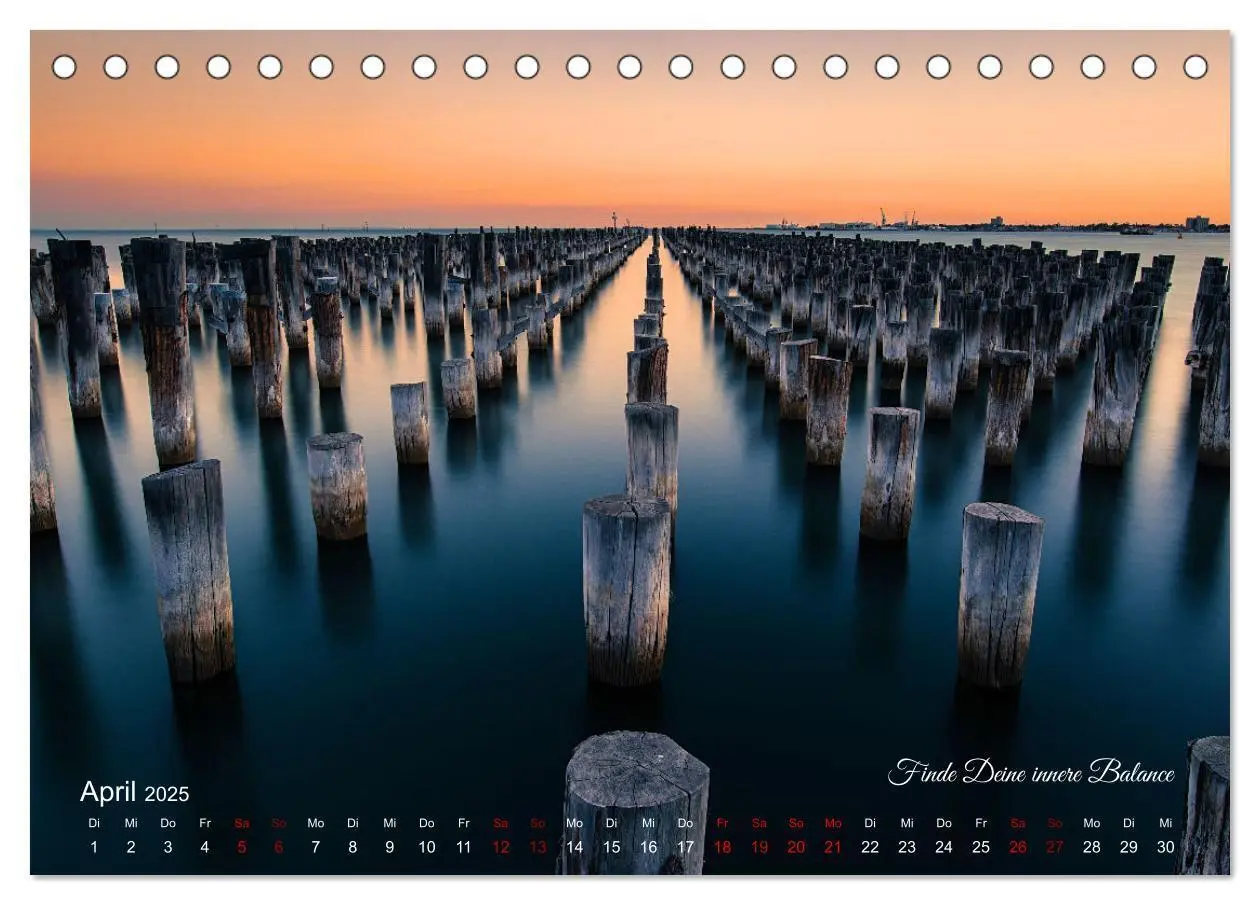Choose day 22 in the date strip
Screen dimensions: 1260x905
click(870, 847)
